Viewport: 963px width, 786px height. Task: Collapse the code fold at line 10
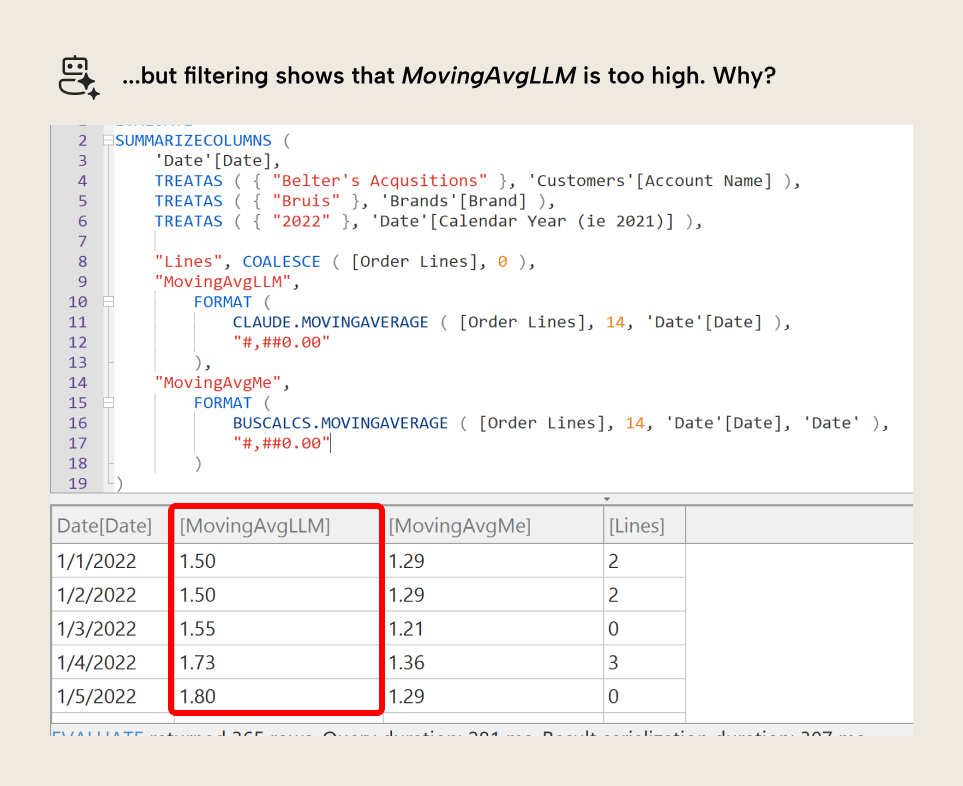[109, 301]
